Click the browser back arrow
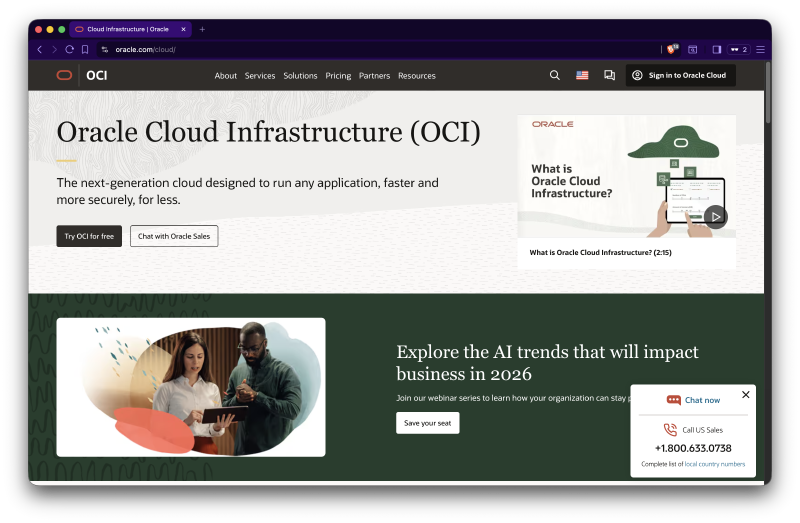 click(x=40, y=49)
